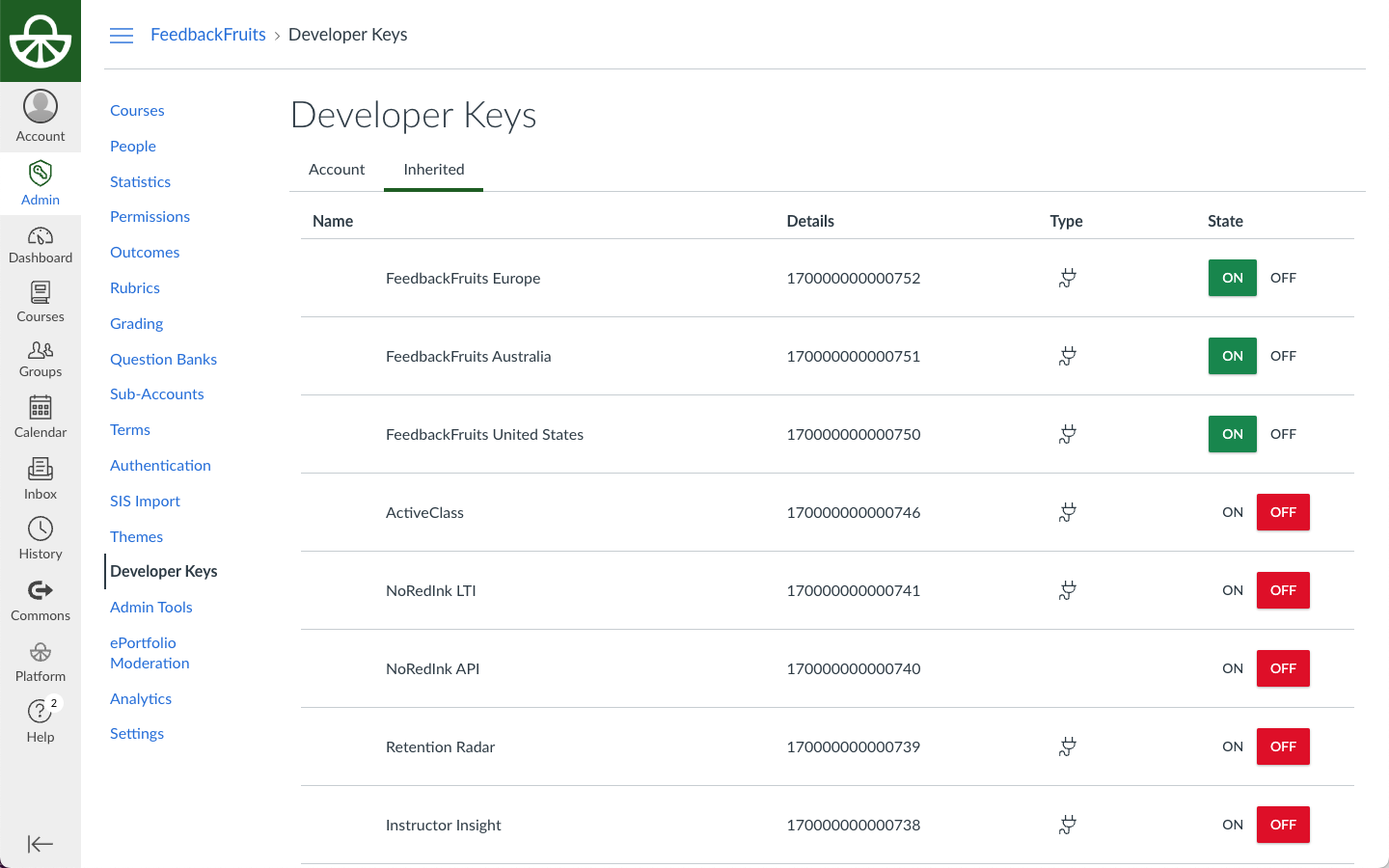Toggle the hamburger course menu

click(122, 36)
